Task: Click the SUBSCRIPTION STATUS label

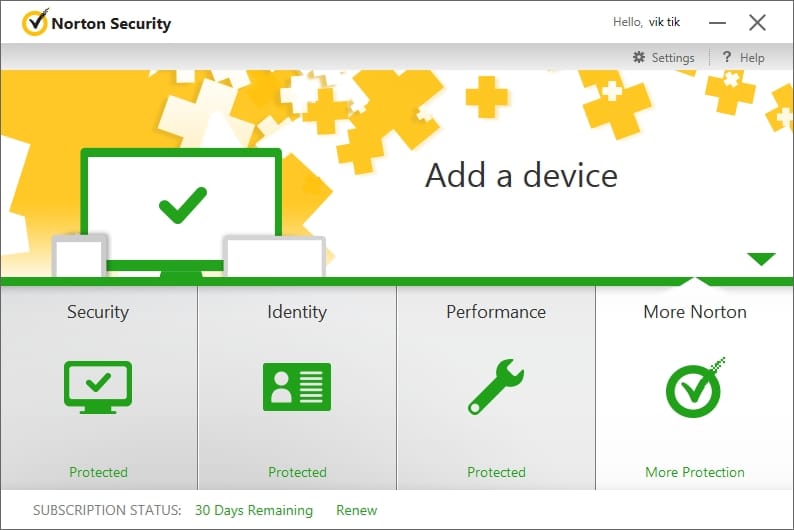Action: (x=107, y=510)
